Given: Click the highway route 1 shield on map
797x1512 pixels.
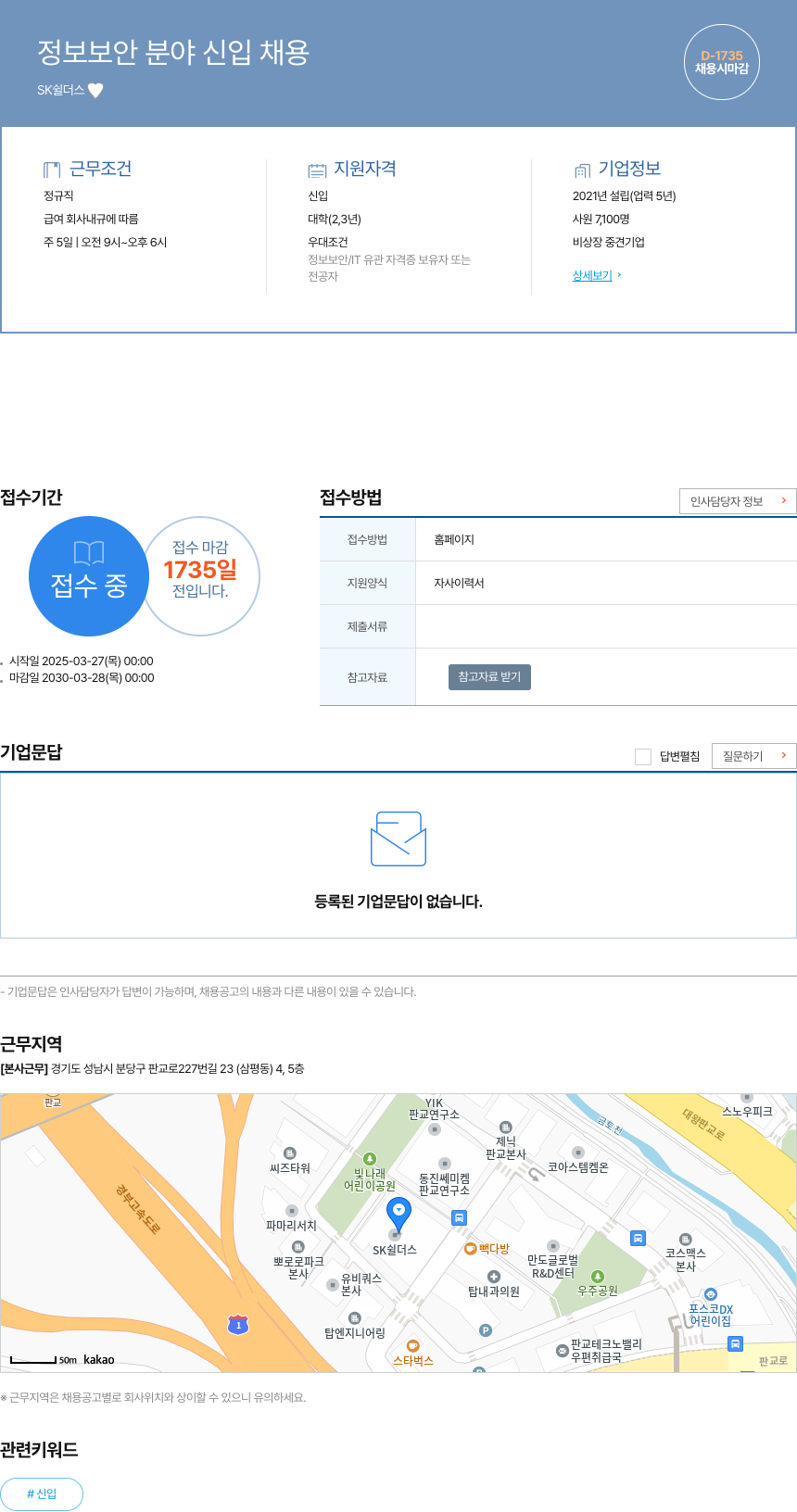Looking at the screenshot, I should (x=238, y=1325).
